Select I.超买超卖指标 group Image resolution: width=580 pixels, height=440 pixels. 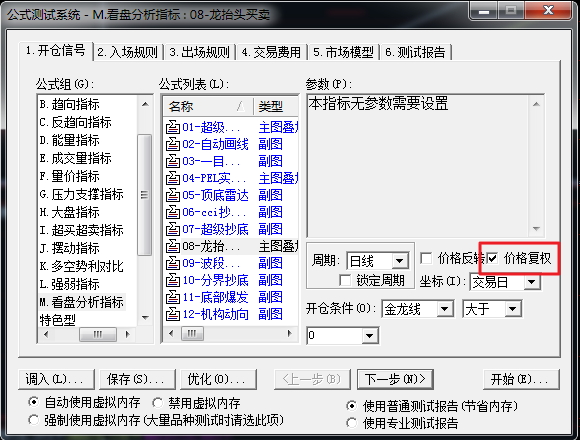(x=81, y=230)
